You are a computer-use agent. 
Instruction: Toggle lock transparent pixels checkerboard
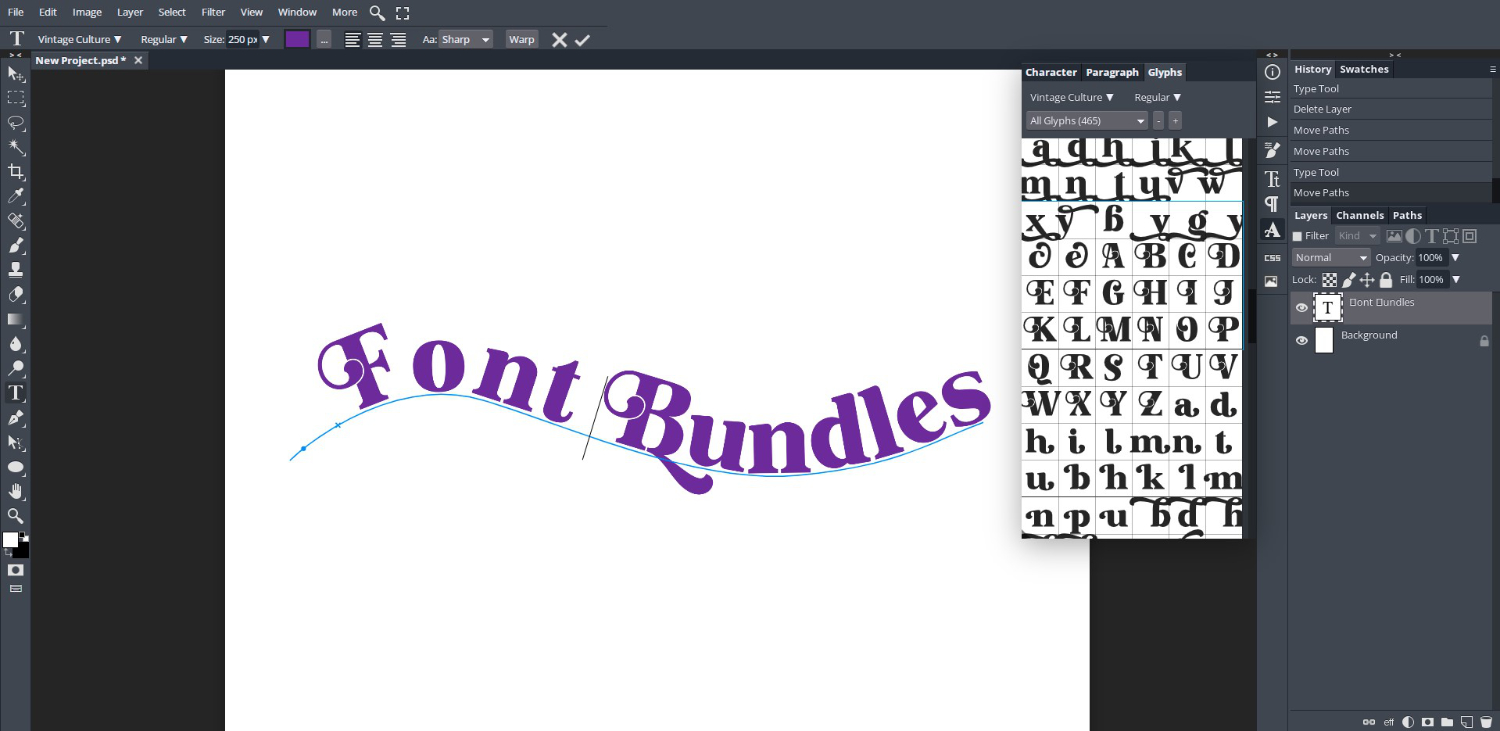click(1330, 280)
